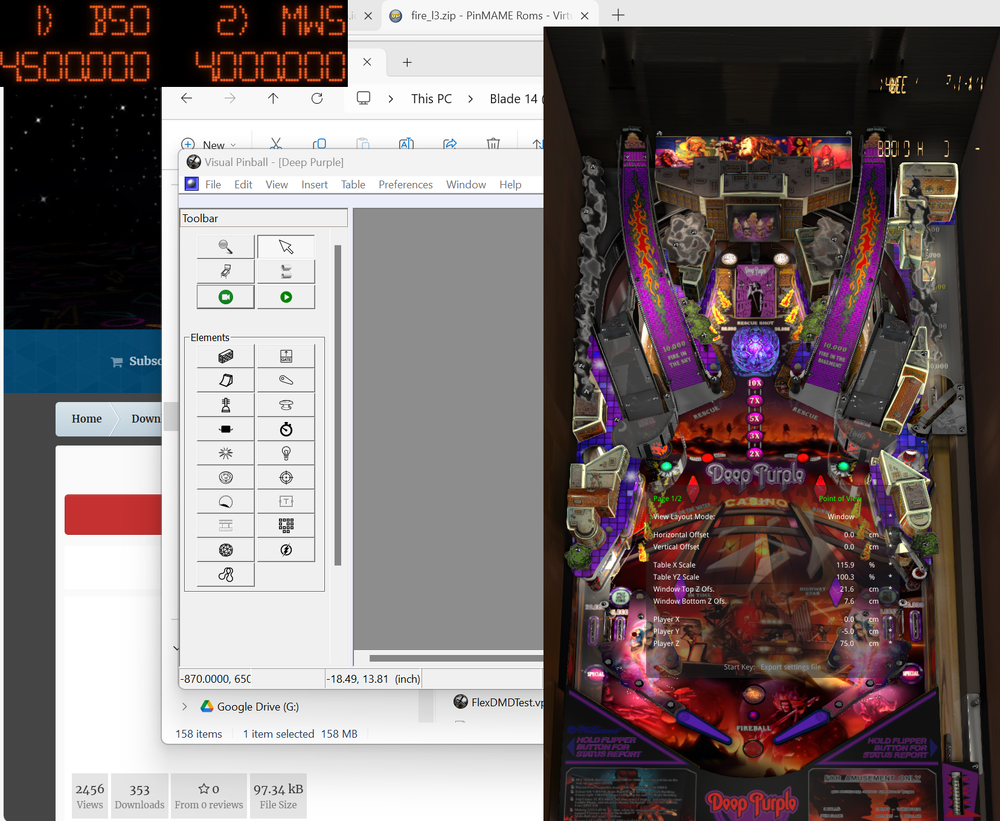The width and height of the screenshot is (1000, 821).
Task: Activate the Select arrow pointer tool
Action: point(286,246)
